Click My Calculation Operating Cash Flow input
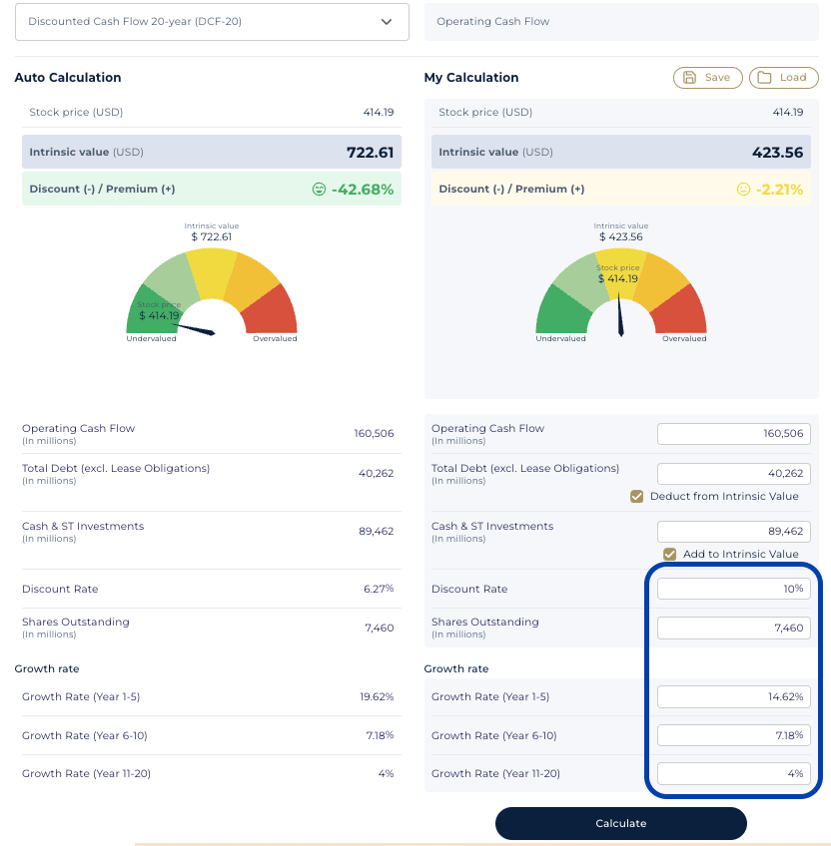Viewport: 831px width, 846px height. pos(733,434)
